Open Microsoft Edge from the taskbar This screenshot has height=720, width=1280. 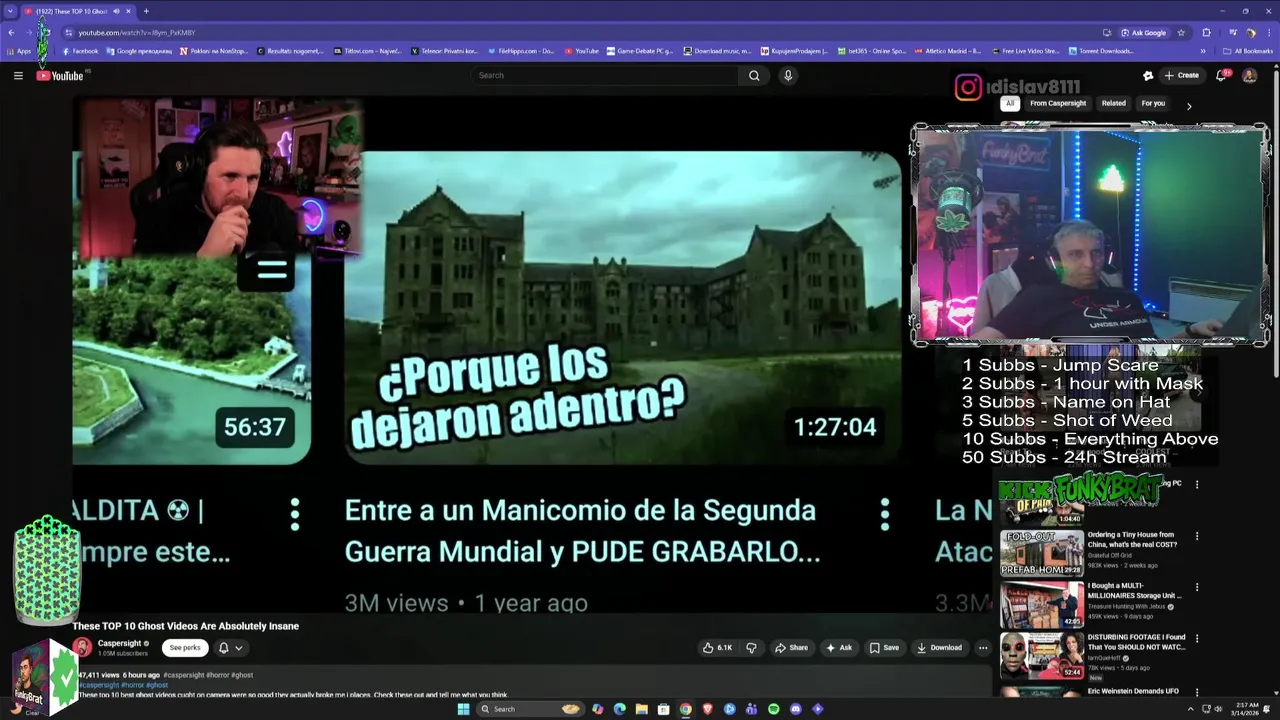pyautogui.click(x=619, y=709)
